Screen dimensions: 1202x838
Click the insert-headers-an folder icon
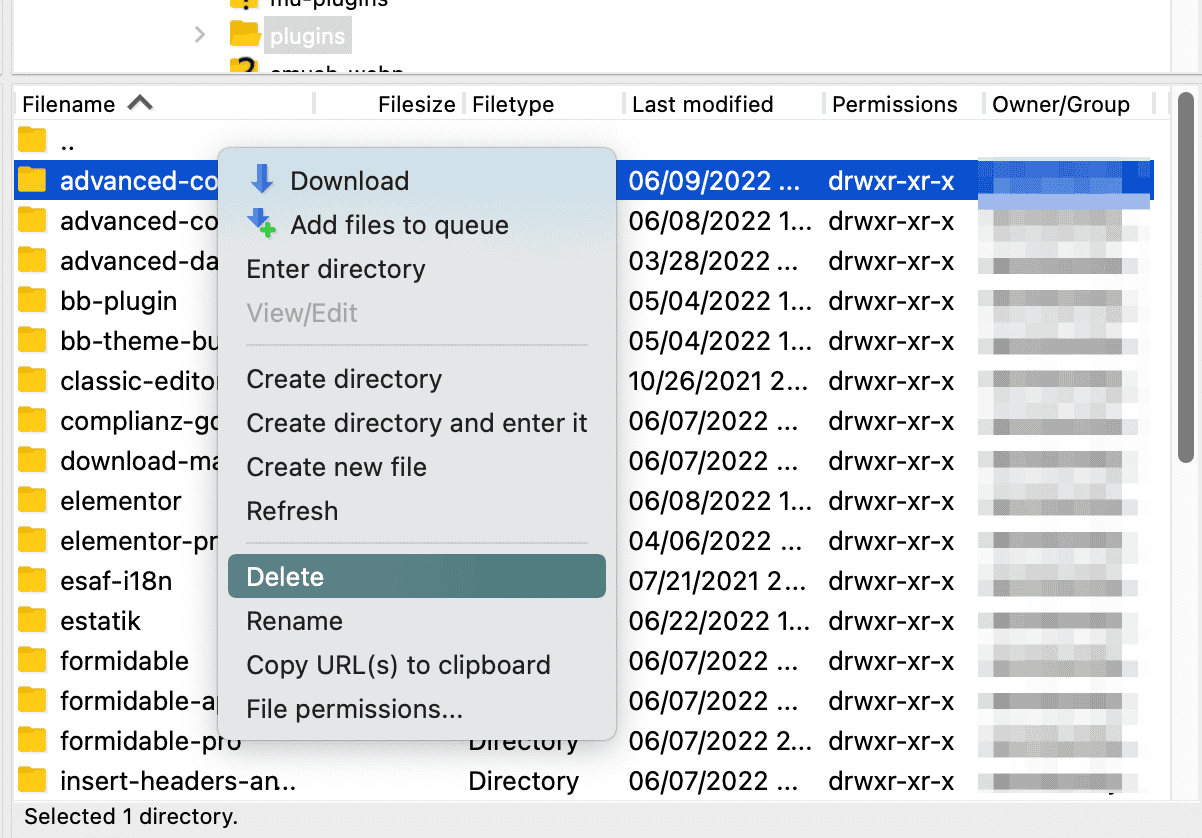click(33, 780)
